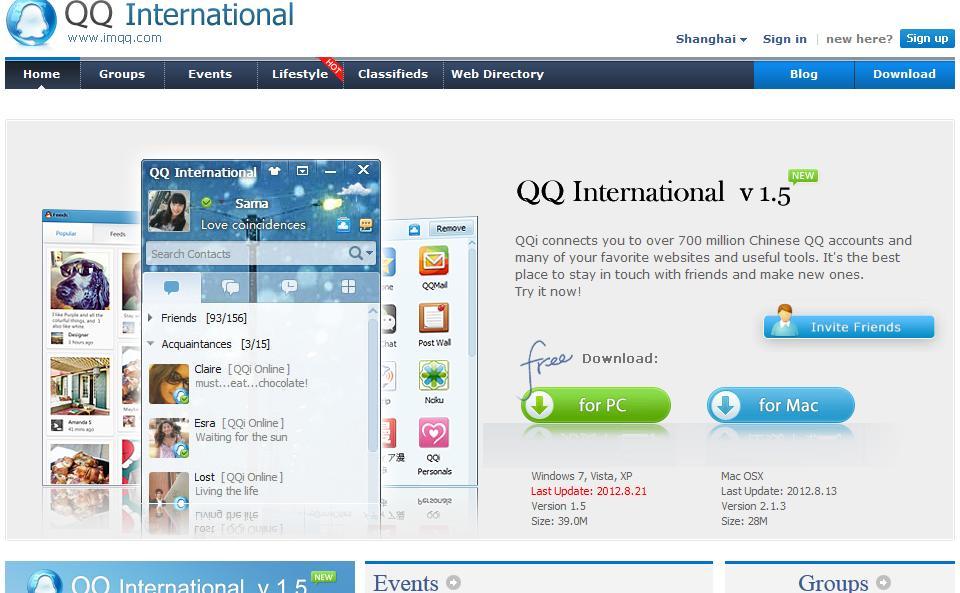
Task: Click the Invite Friends button
Action: pyautogui.click(x=849, y=327)
